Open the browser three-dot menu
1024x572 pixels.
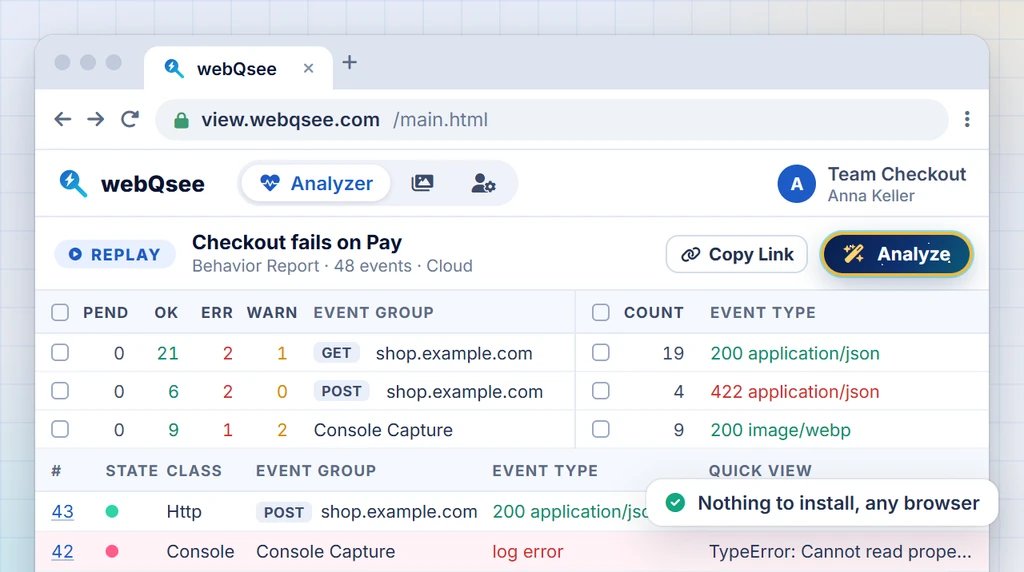tap(967, 119)
